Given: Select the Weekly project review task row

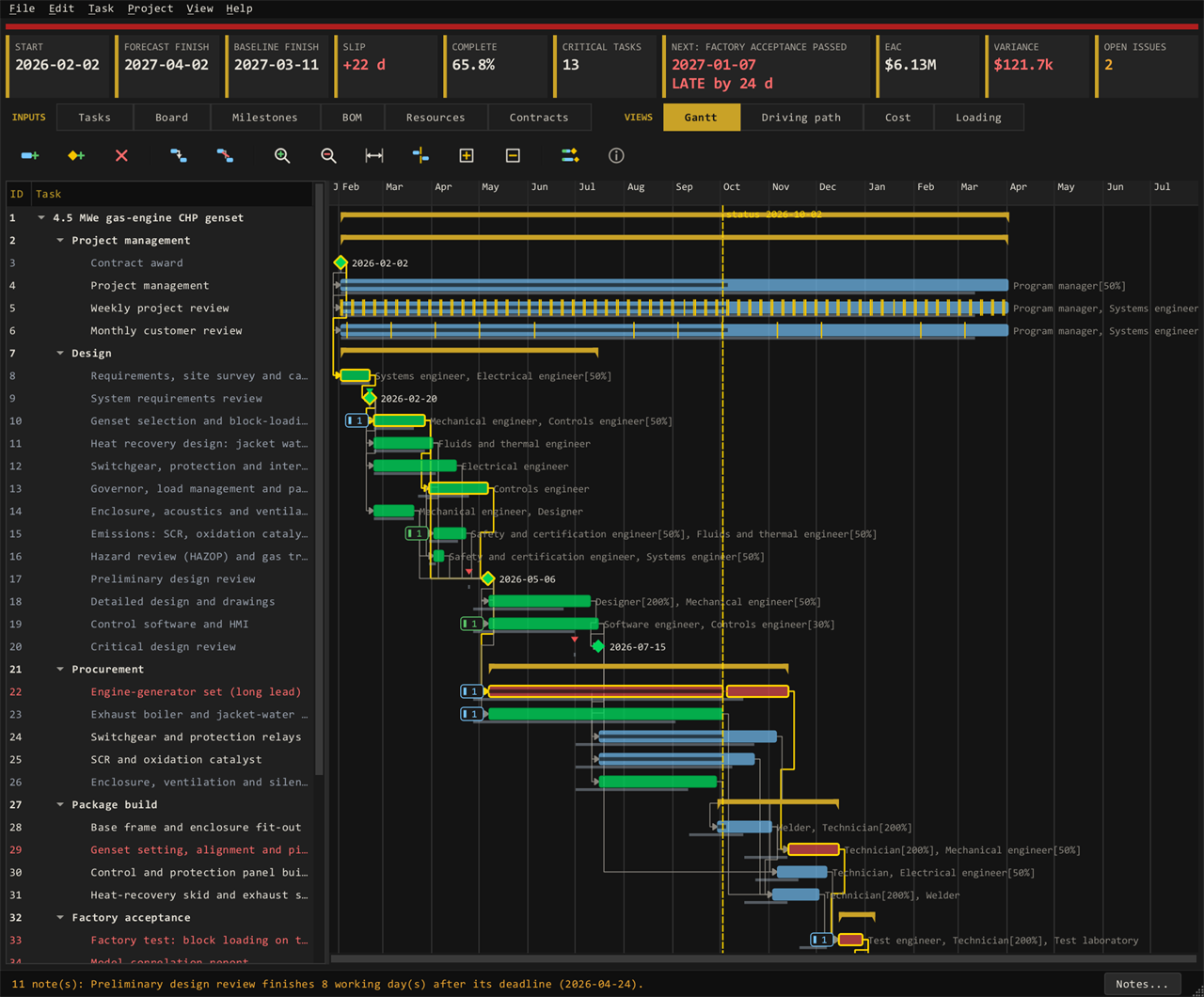Looking at the screenshot, I should coord(160,308).
